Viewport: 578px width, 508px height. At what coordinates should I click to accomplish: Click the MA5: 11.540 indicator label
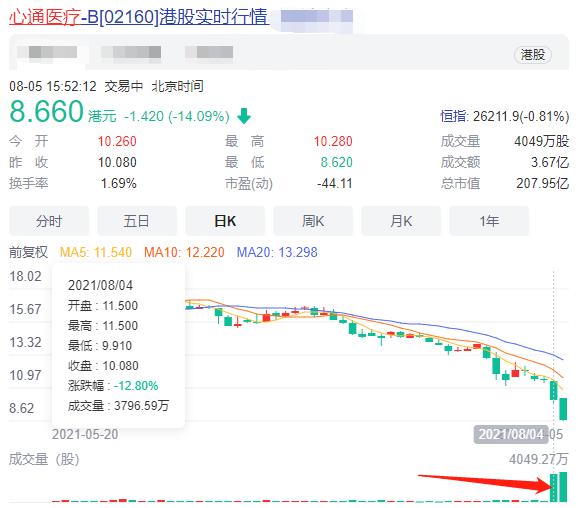coord(96,252)
